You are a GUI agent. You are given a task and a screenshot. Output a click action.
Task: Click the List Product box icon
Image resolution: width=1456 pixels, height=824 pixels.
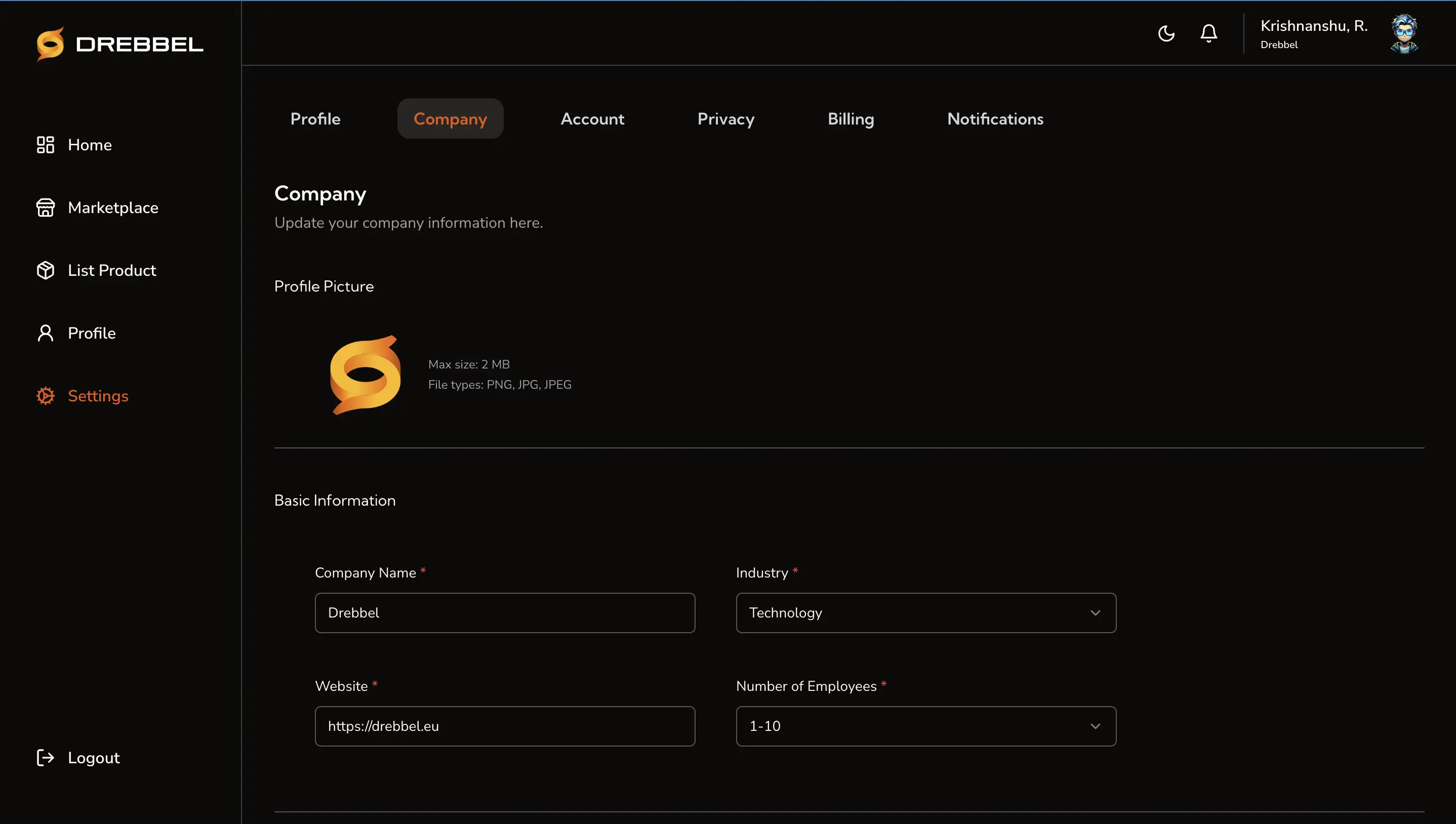(x=45, y=270)
